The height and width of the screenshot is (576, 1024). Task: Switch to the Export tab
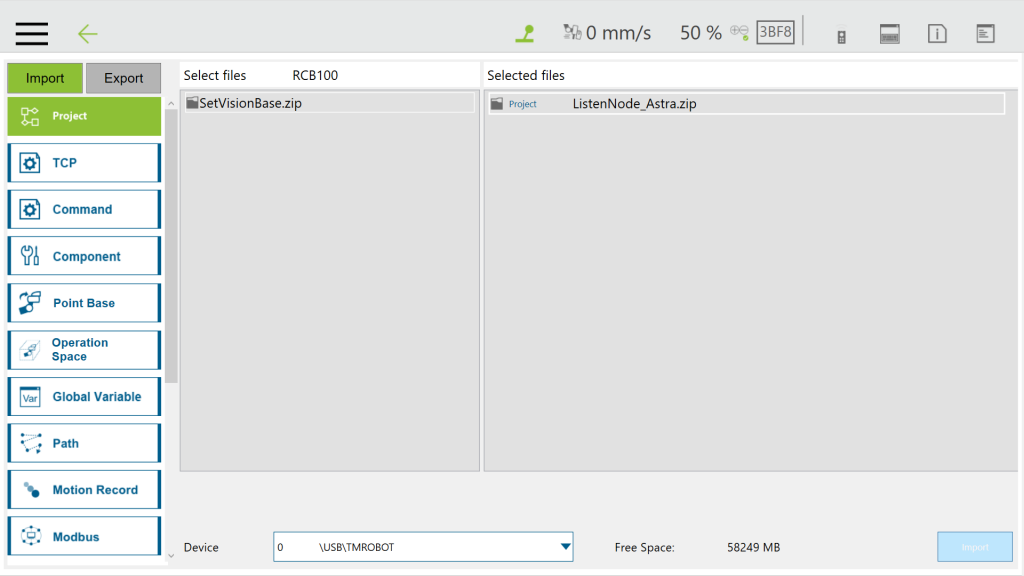[124, 78]
